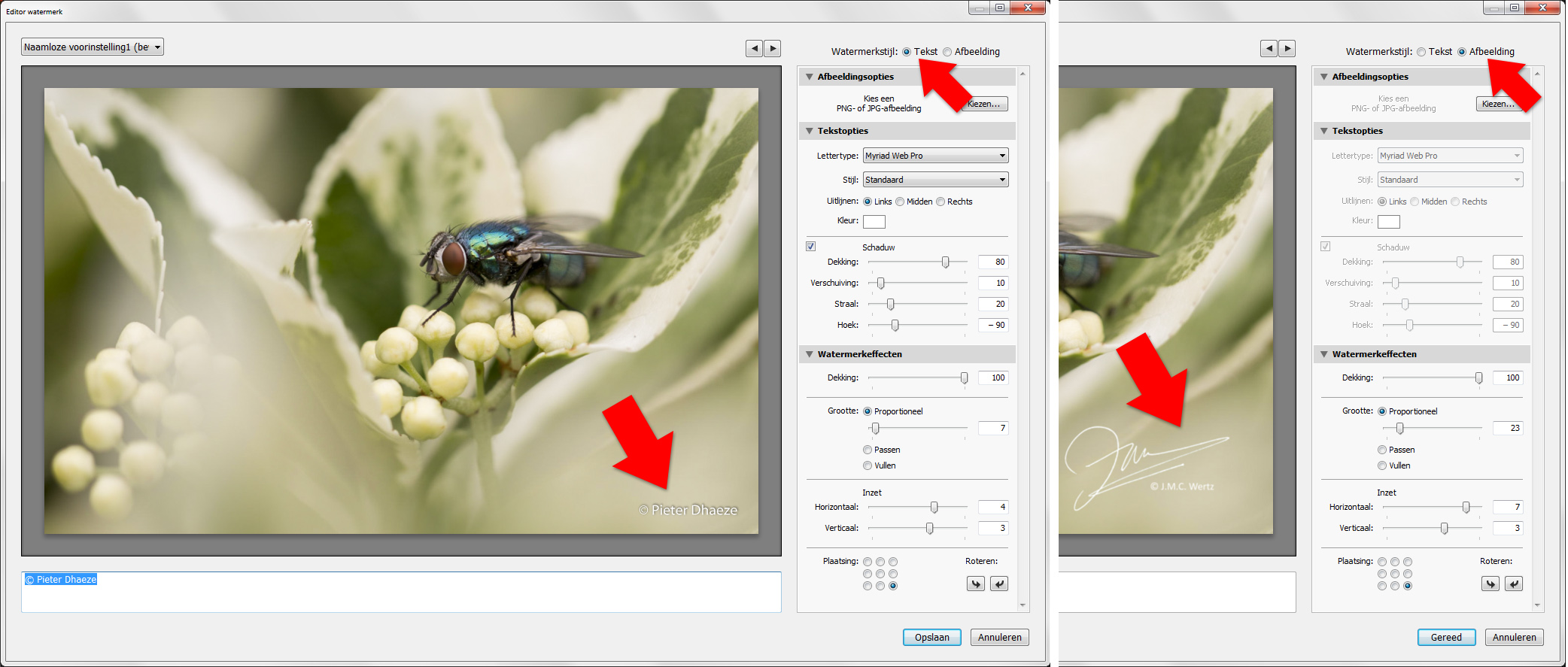
Task: Click previous-photo arrow in left watermark editor
Action: 754,49
